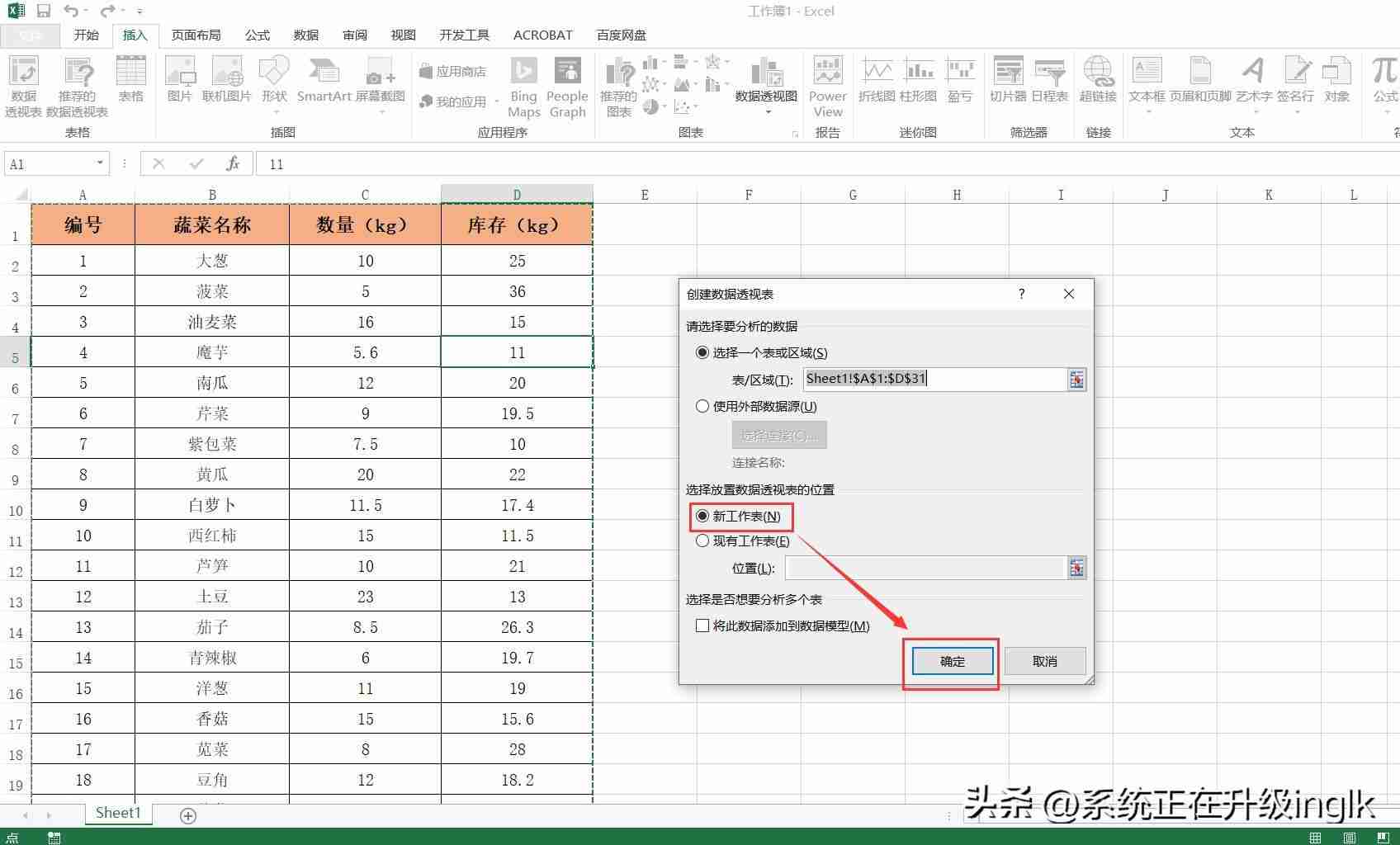This screenshot has width=1400, height=845.
Task: Open the 开发工具 ribbon tab
Action: click(x=464, y=35)
